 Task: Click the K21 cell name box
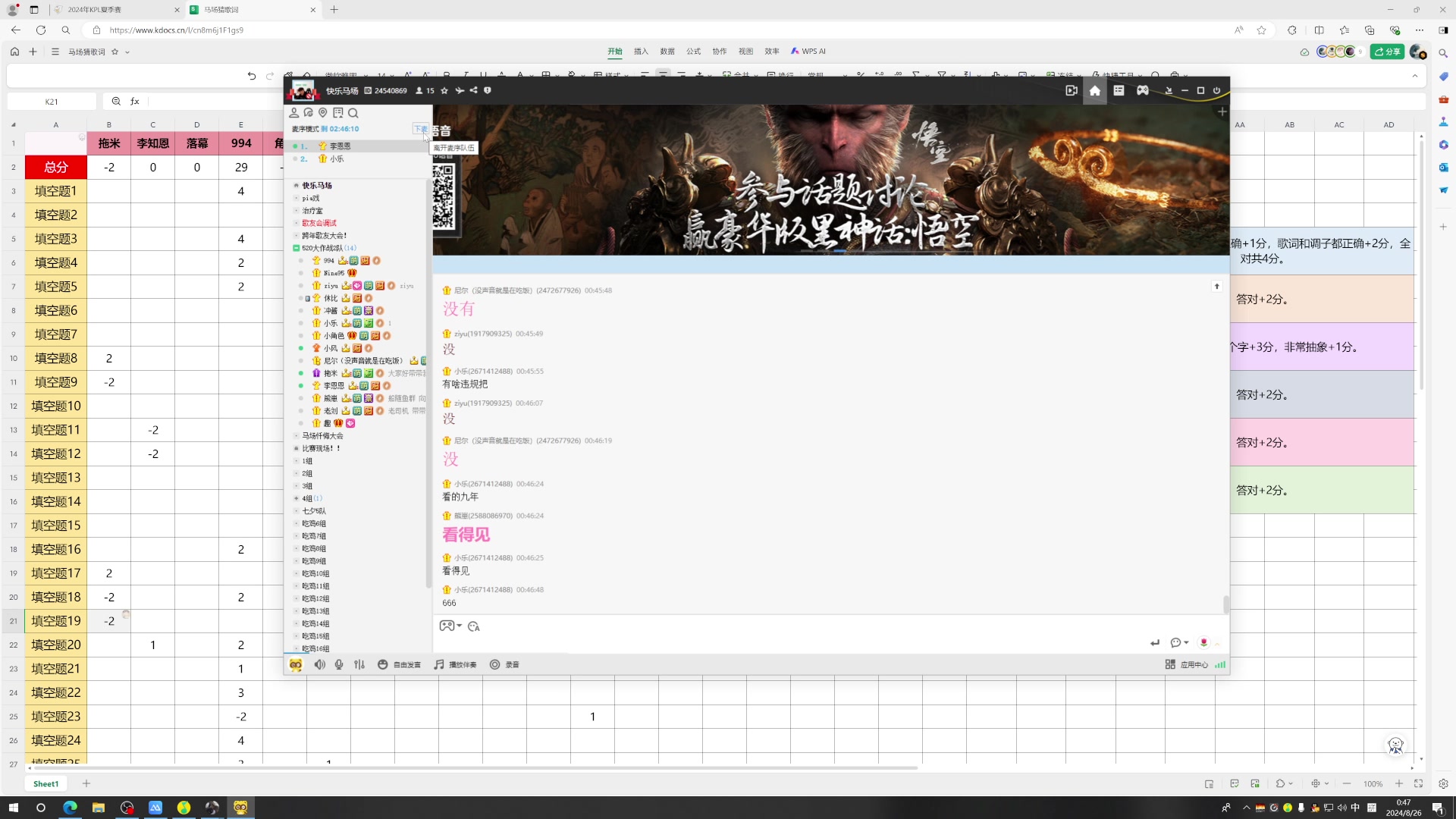[52, 102]
